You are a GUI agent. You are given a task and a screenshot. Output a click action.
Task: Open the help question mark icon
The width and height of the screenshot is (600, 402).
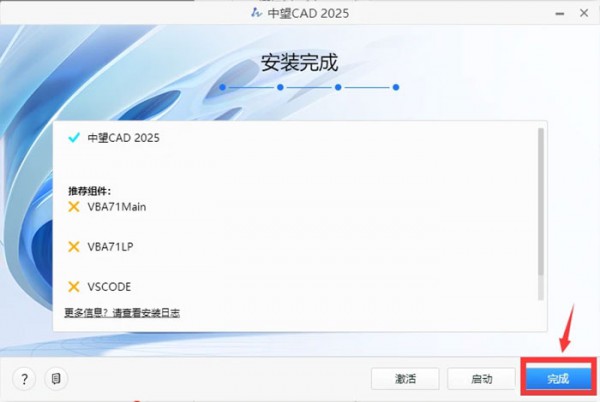[x=24, y=379]
